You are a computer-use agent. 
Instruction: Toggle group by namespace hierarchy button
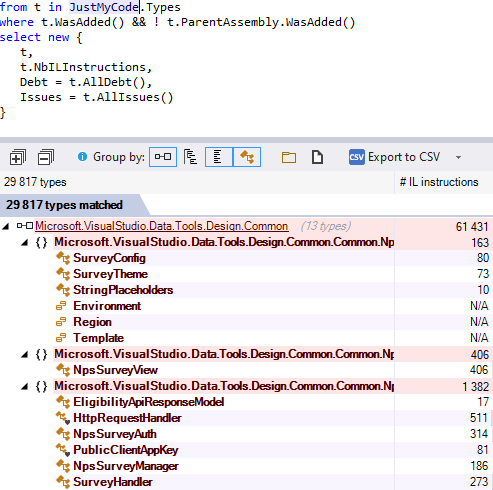pyautogui.click(x=190, y=157)
